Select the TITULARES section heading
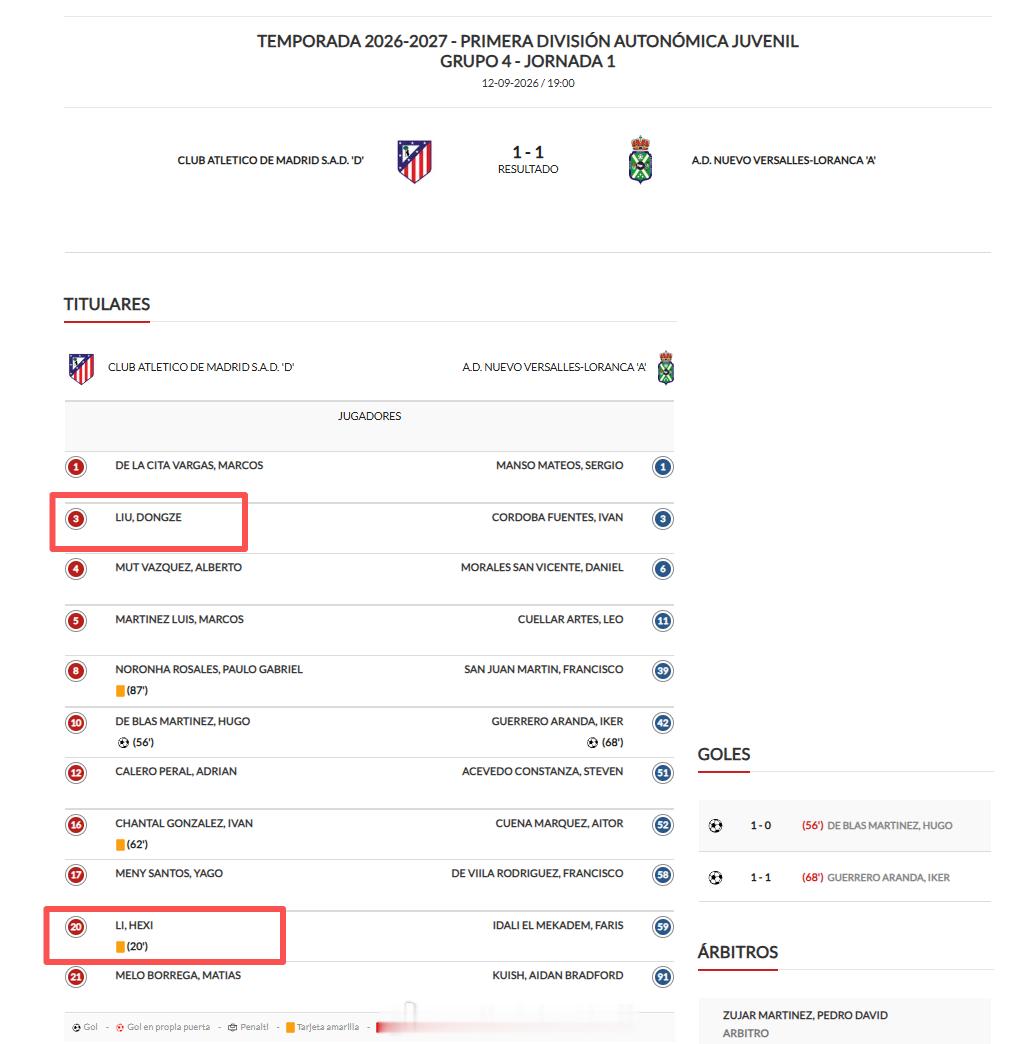1019x1044 pixels. point(107,304)
